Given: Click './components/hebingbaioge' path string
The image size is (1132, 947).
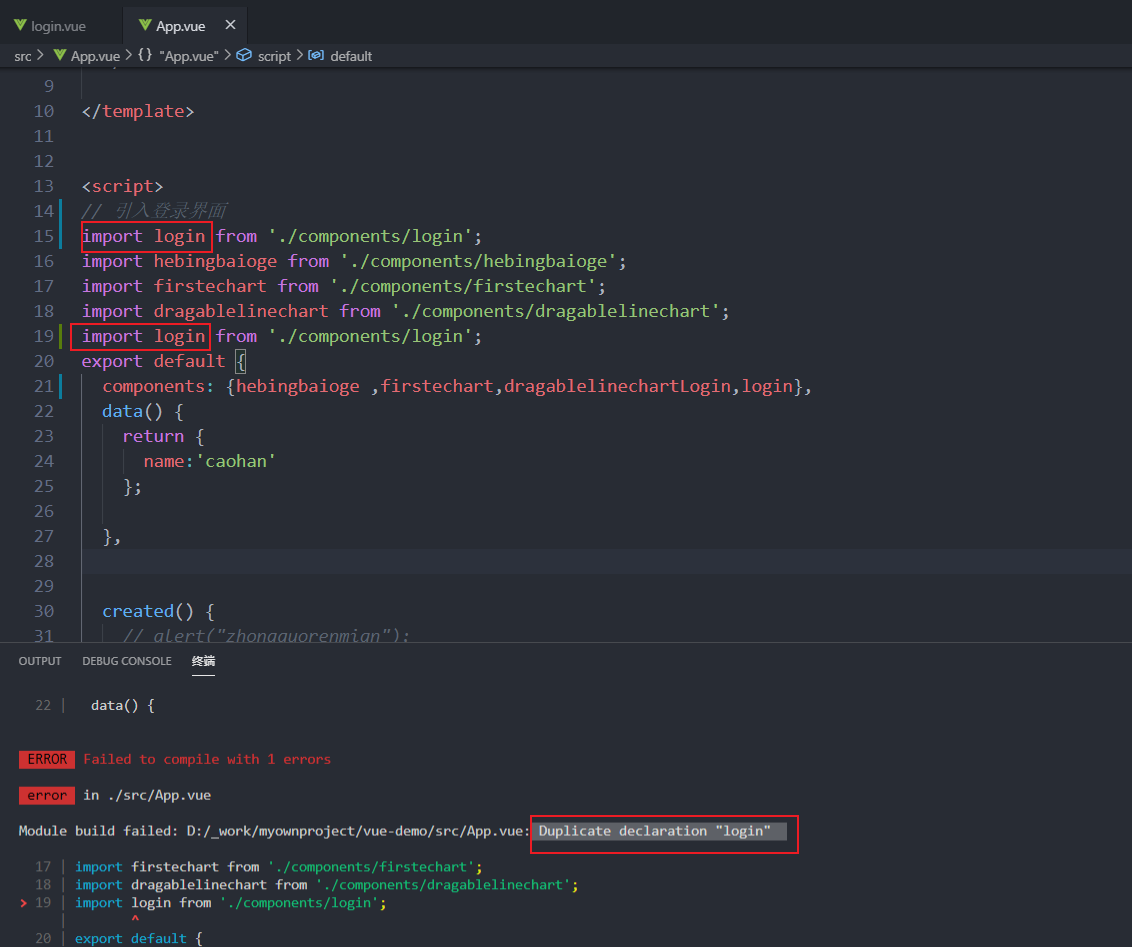Looking at the screenshot, I should pyautogui.click(x=478, y=261).
